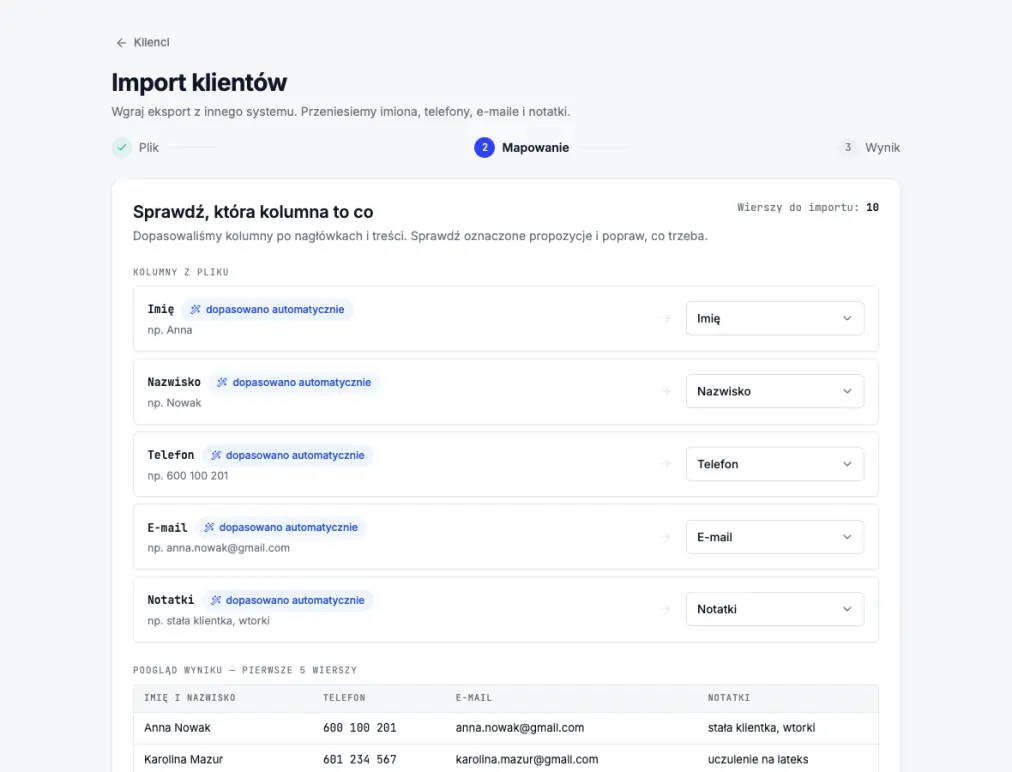The image size is (1012, 772).
Task: Click the green checkmark icon for Plik step
Action: pos(121,147)
